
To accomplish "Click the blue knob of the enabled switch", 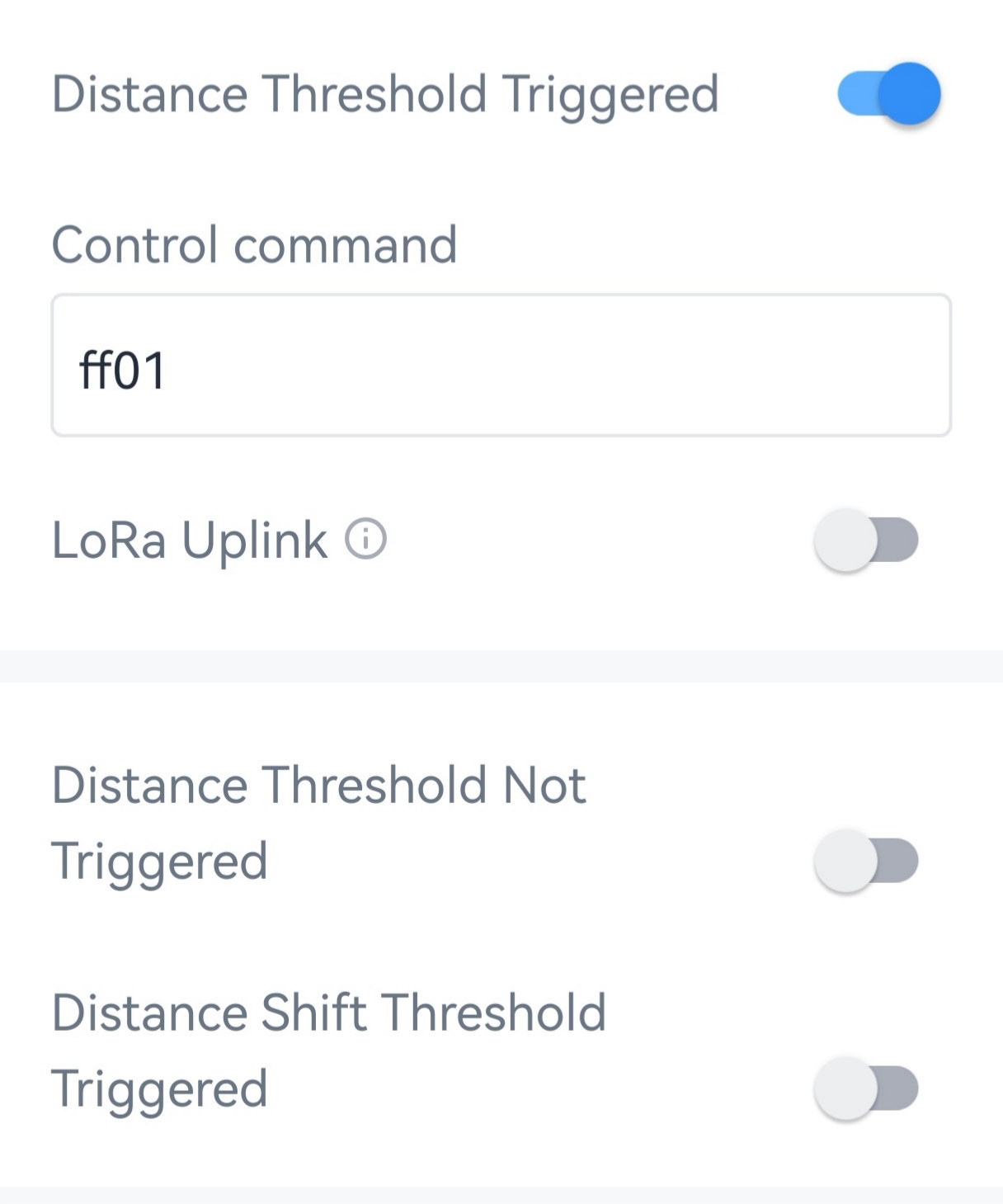I will click(909, 93).
